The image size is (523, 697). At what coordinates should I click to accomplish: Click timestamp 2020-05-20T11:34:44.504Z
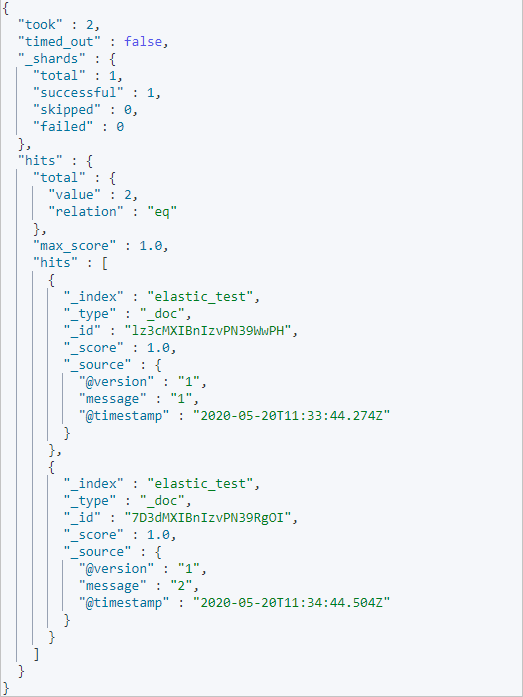click(x=291, y=603)
